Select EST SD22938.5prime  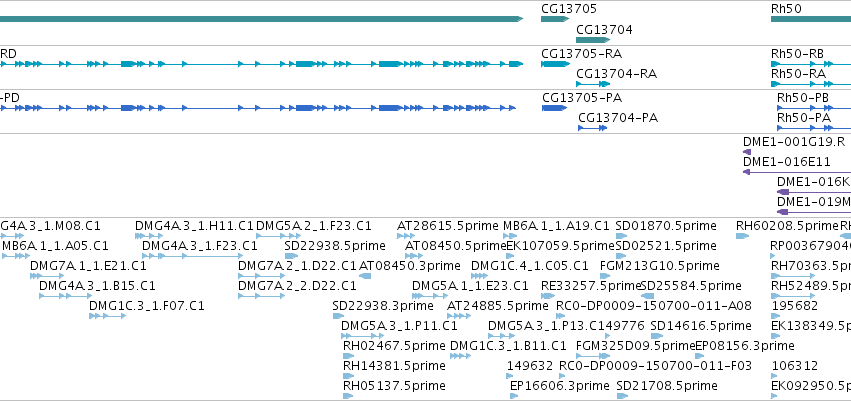(291, 256)
